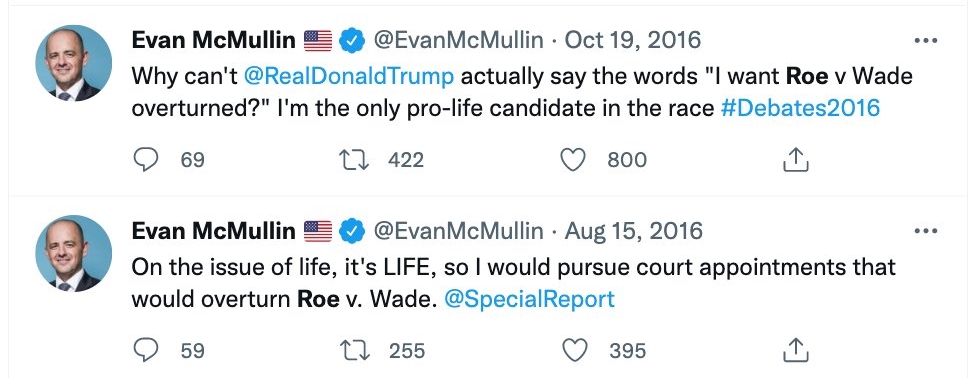This screenshot has width=974, height=378.
Task: Open the #Debates2016 hashtag
Action: coord(800,108)
